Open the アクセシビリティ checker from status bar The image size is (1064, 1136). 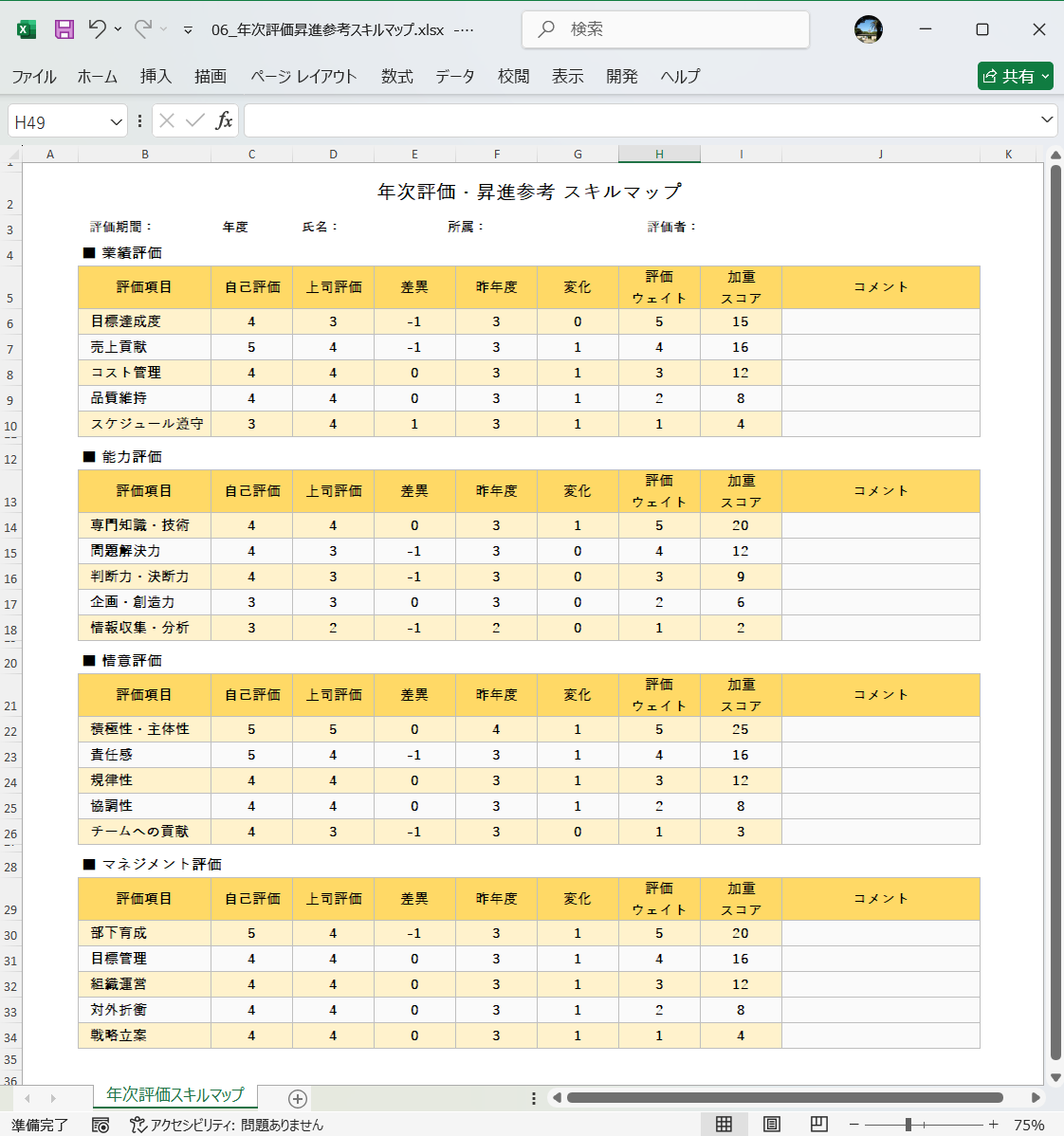[x=213, y=1126]
